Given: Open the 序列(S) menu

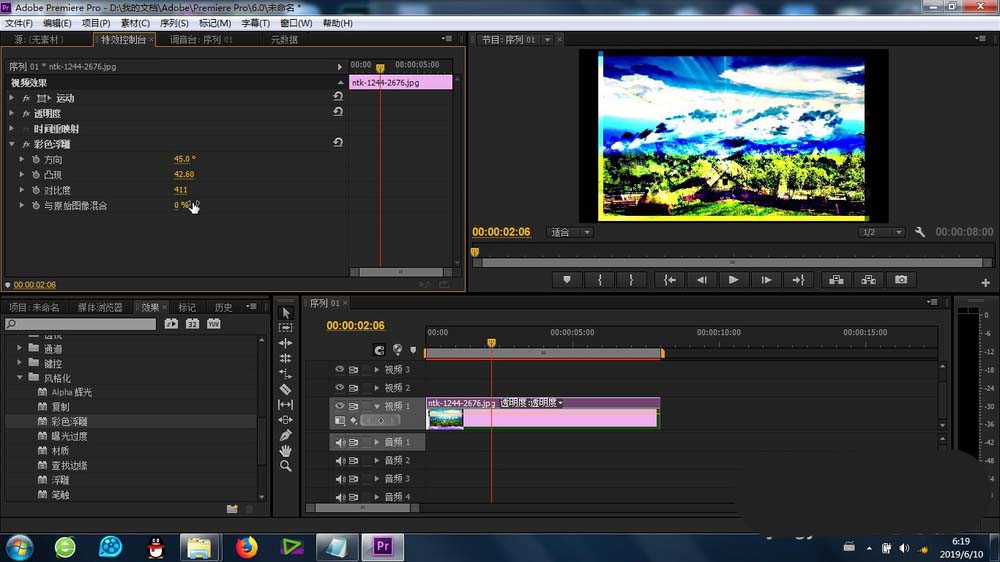Looking at the screenshot, I should pyautogui.click(x=173, y=23).
